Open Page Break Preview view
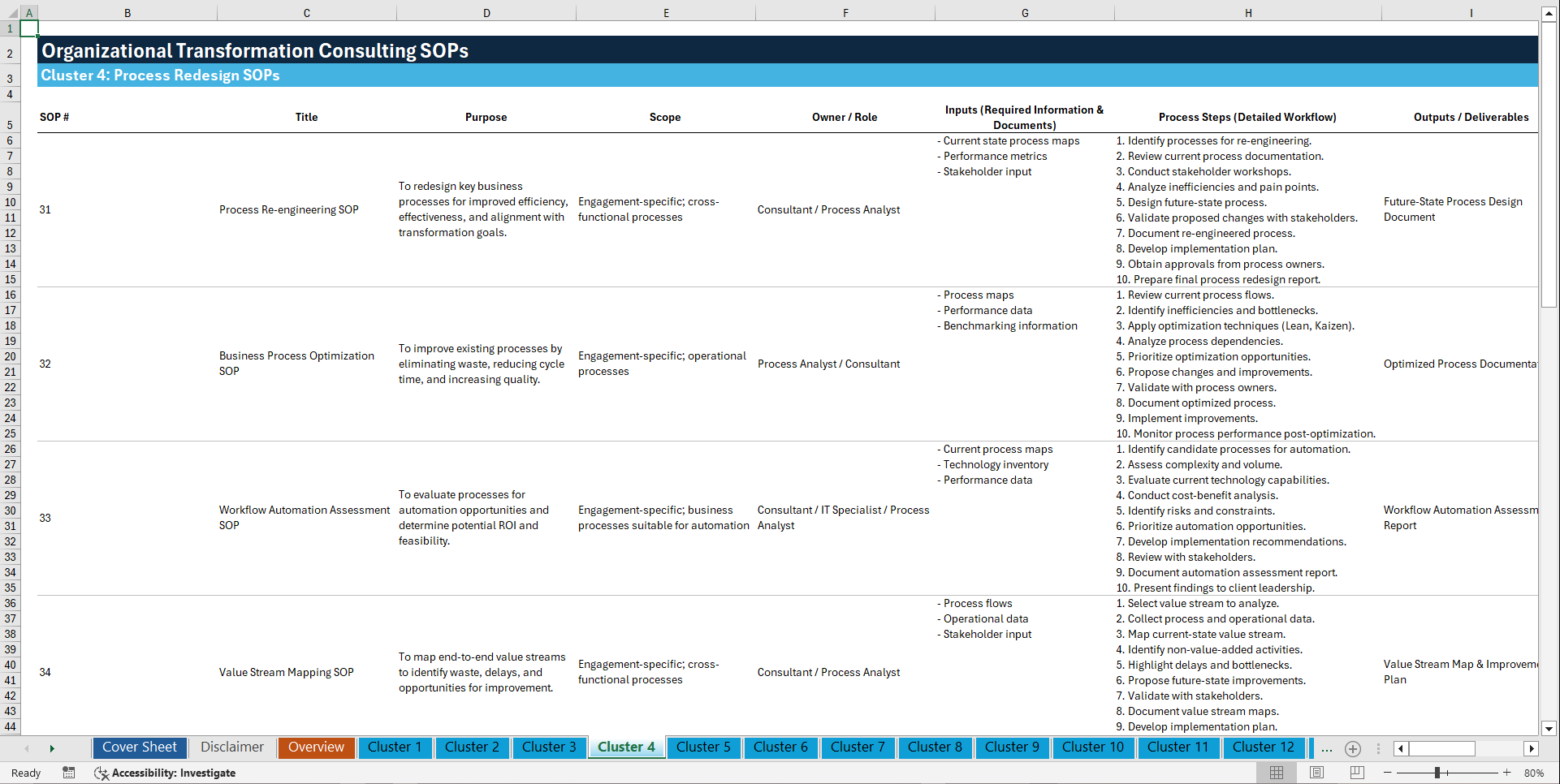The width and height of the screenshot is (1560, 784). [x=1356, y=773]
